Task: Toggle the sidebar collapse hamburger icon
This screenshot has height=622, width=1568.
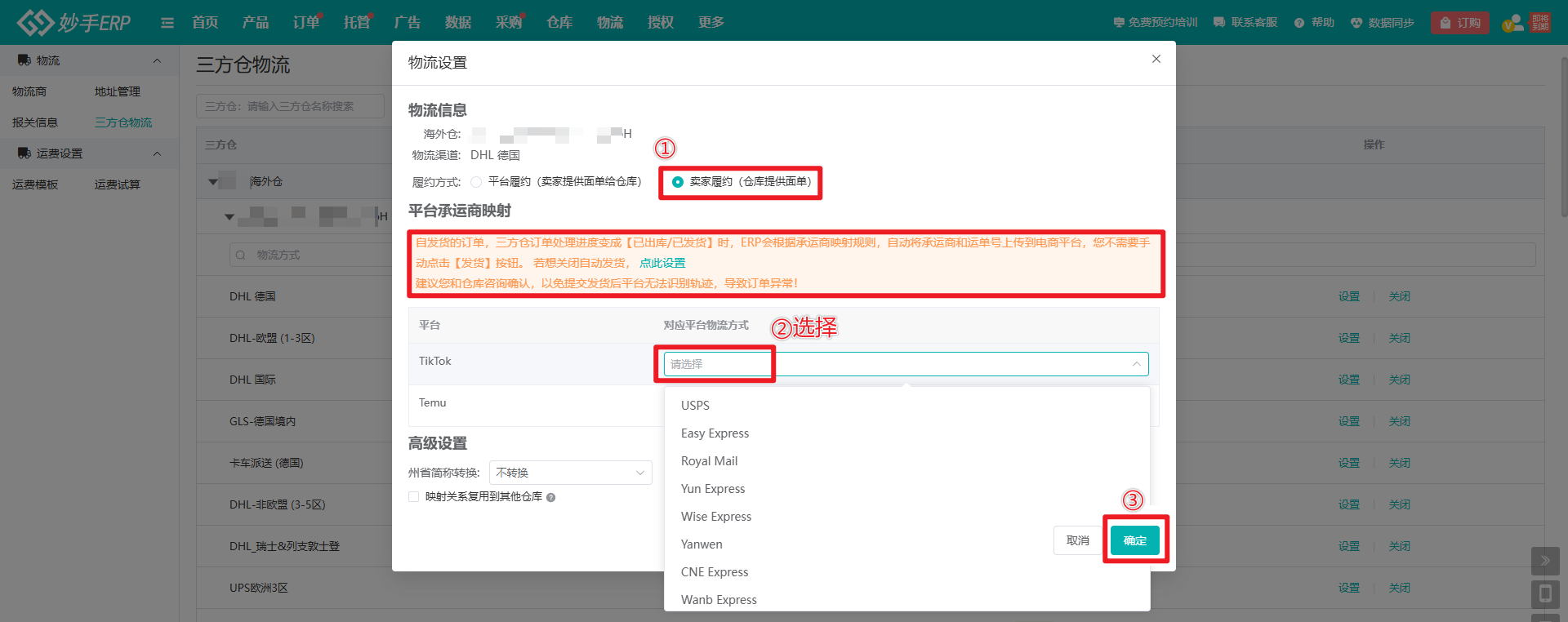Action: [x=167, y=23]
